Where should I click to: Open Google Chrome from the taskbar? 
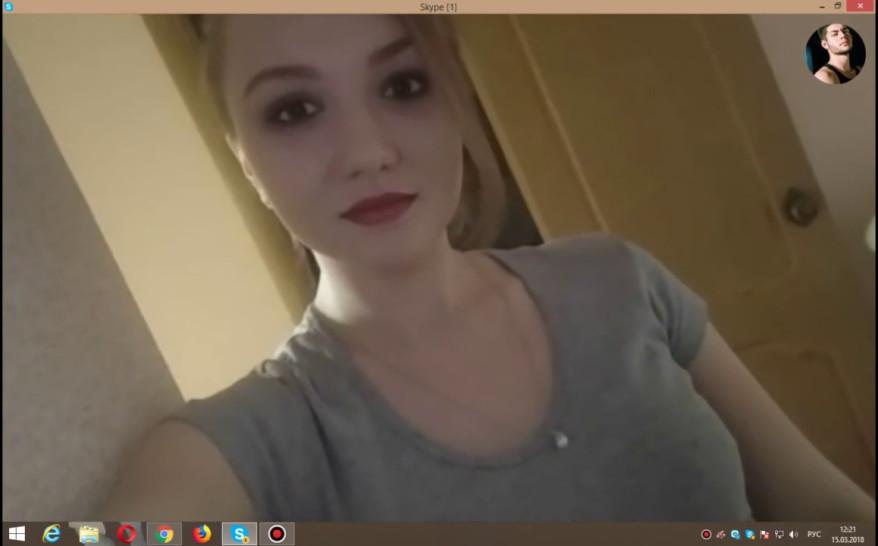pos(165,534)
